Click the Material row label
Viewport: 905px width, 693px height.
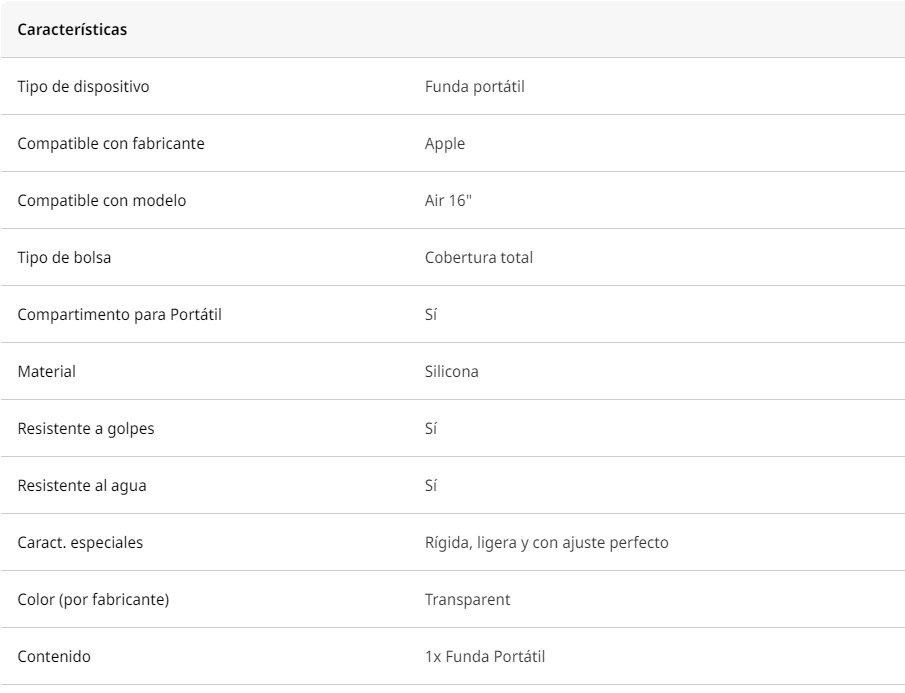46,372
